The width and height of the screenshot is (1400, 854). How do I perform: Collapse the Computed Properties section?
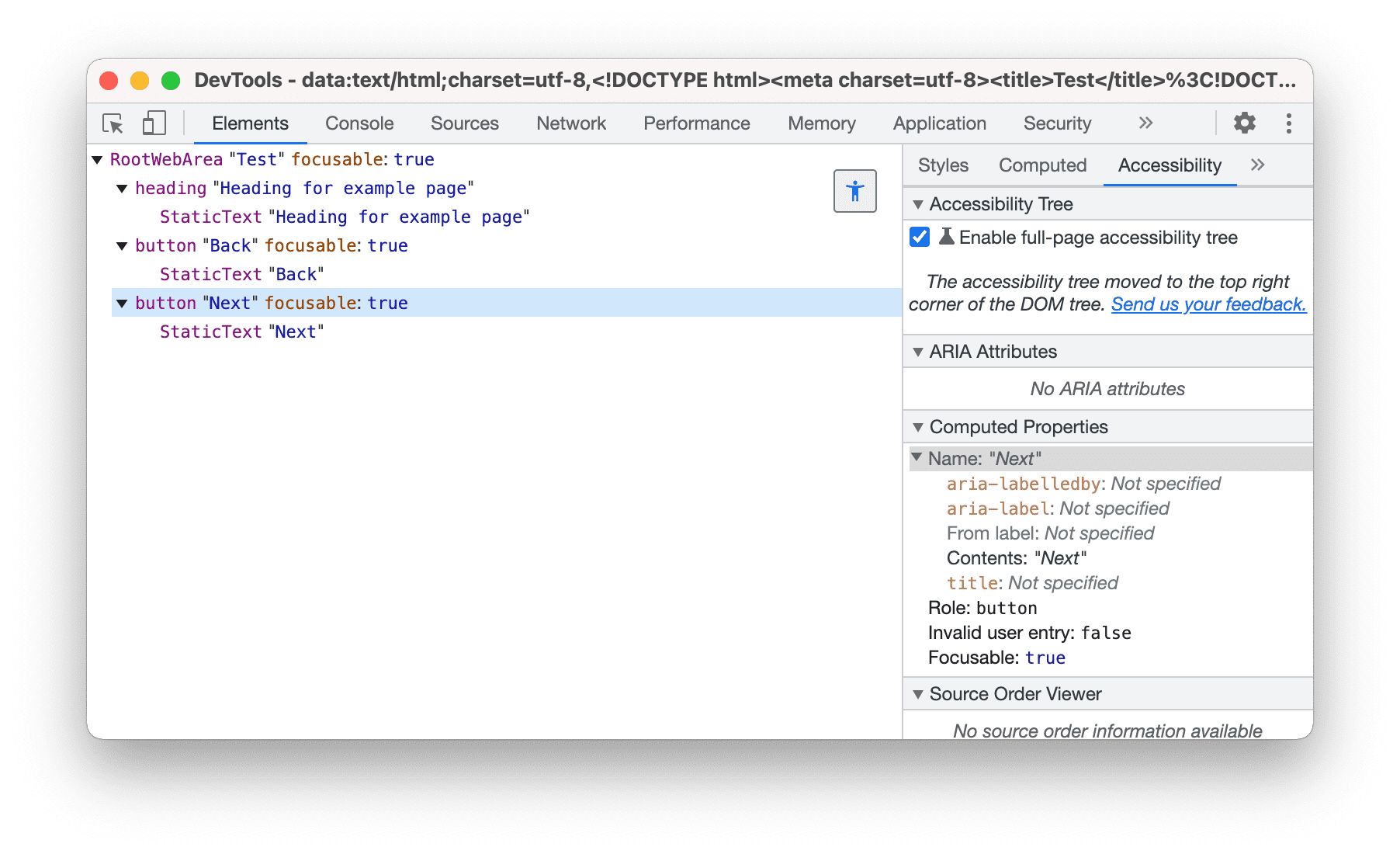(918, 427)
